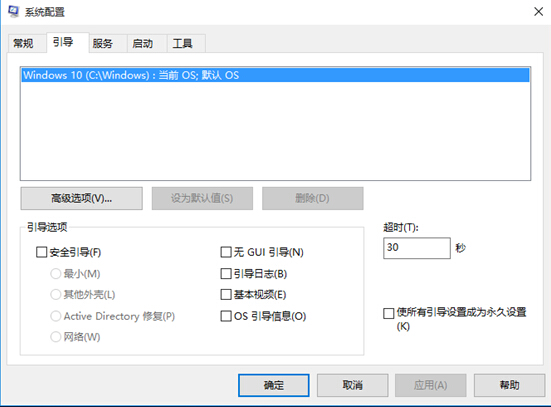This screenshot has height=407, width=551.
Task: Enable the 安全引导(F) checkbox
Action: 41,252
